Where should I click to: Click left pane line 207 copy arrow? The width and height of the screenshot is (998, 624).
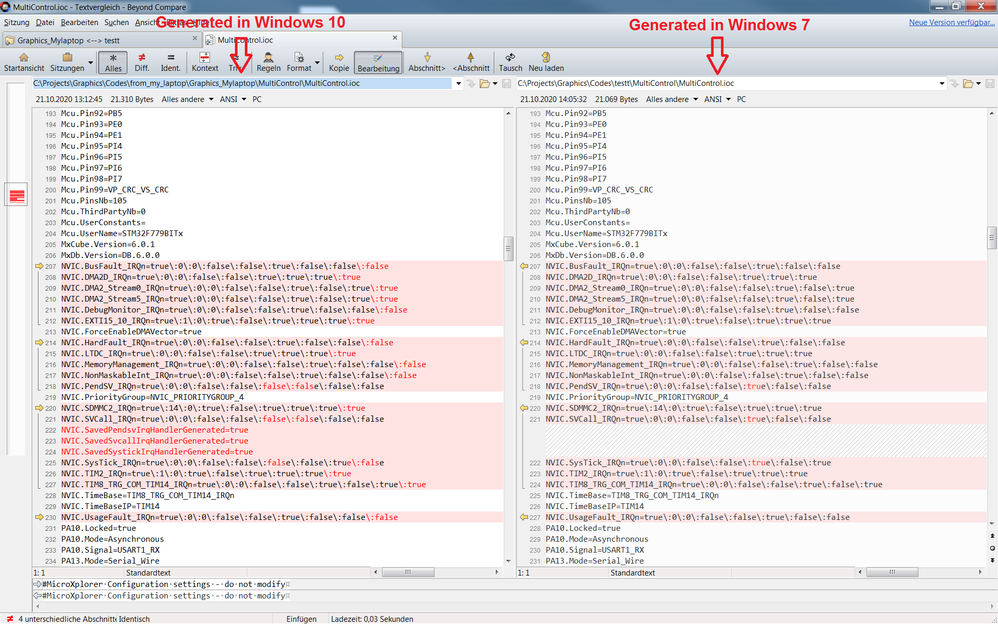pyautogui.click(x=39, y=266)
